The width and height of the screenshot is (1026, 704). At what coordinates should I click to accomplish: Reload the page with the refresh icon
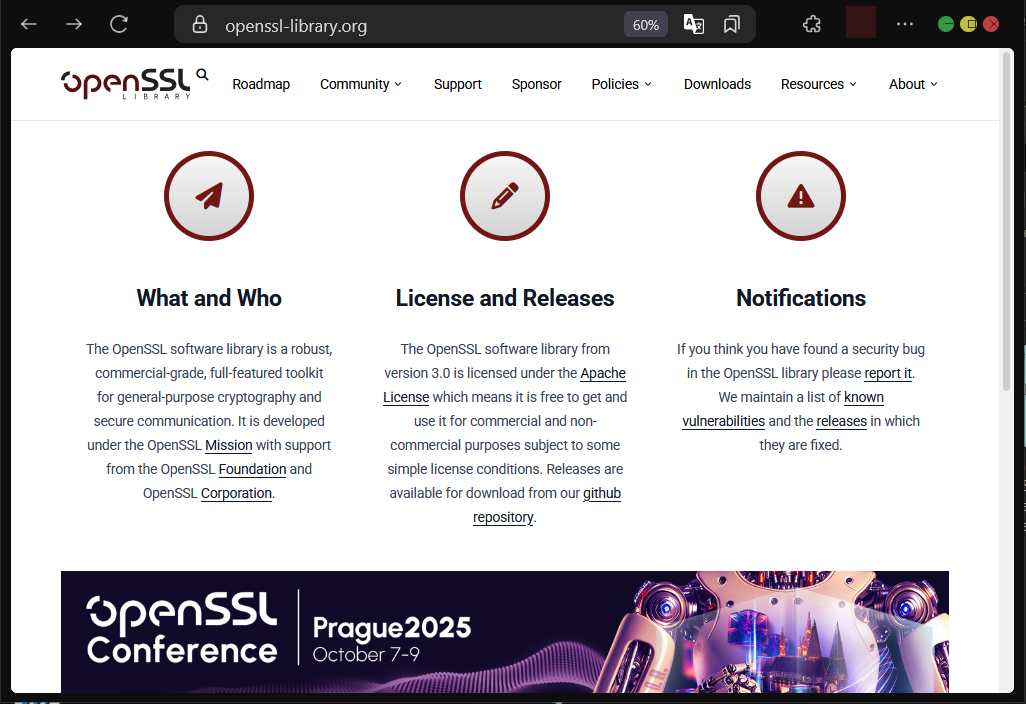tap(118, 25)
